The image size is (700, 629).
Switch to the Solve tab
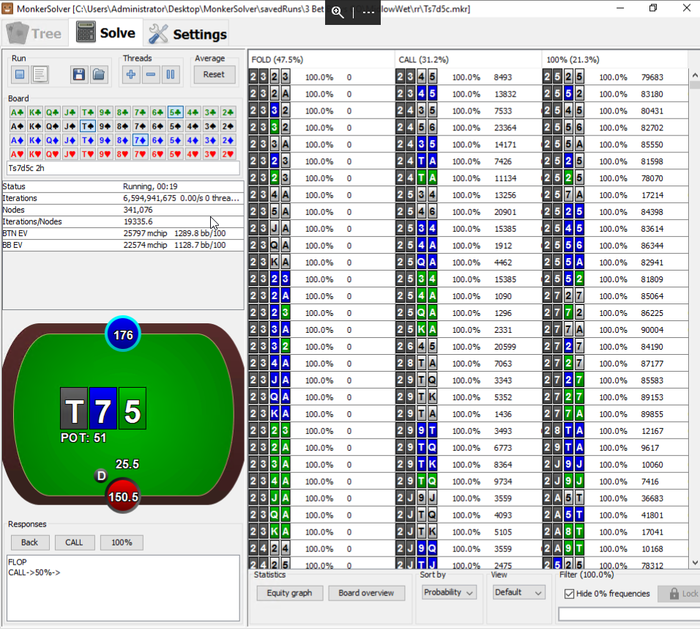point(106,33)
